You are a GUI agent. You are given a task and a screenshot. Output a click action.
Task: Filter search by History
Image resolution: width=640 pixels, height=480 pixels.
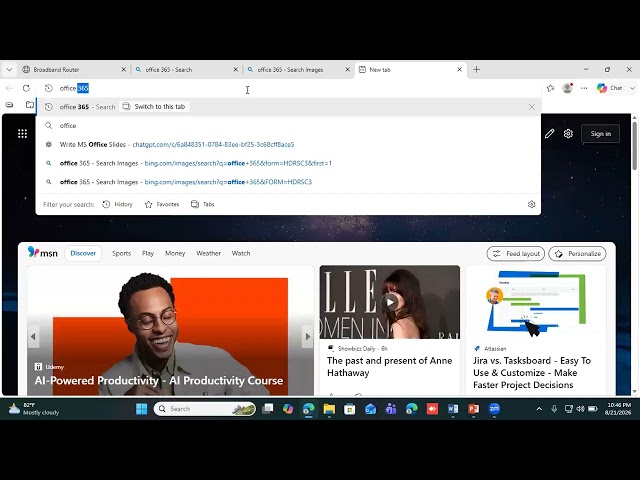118,204
